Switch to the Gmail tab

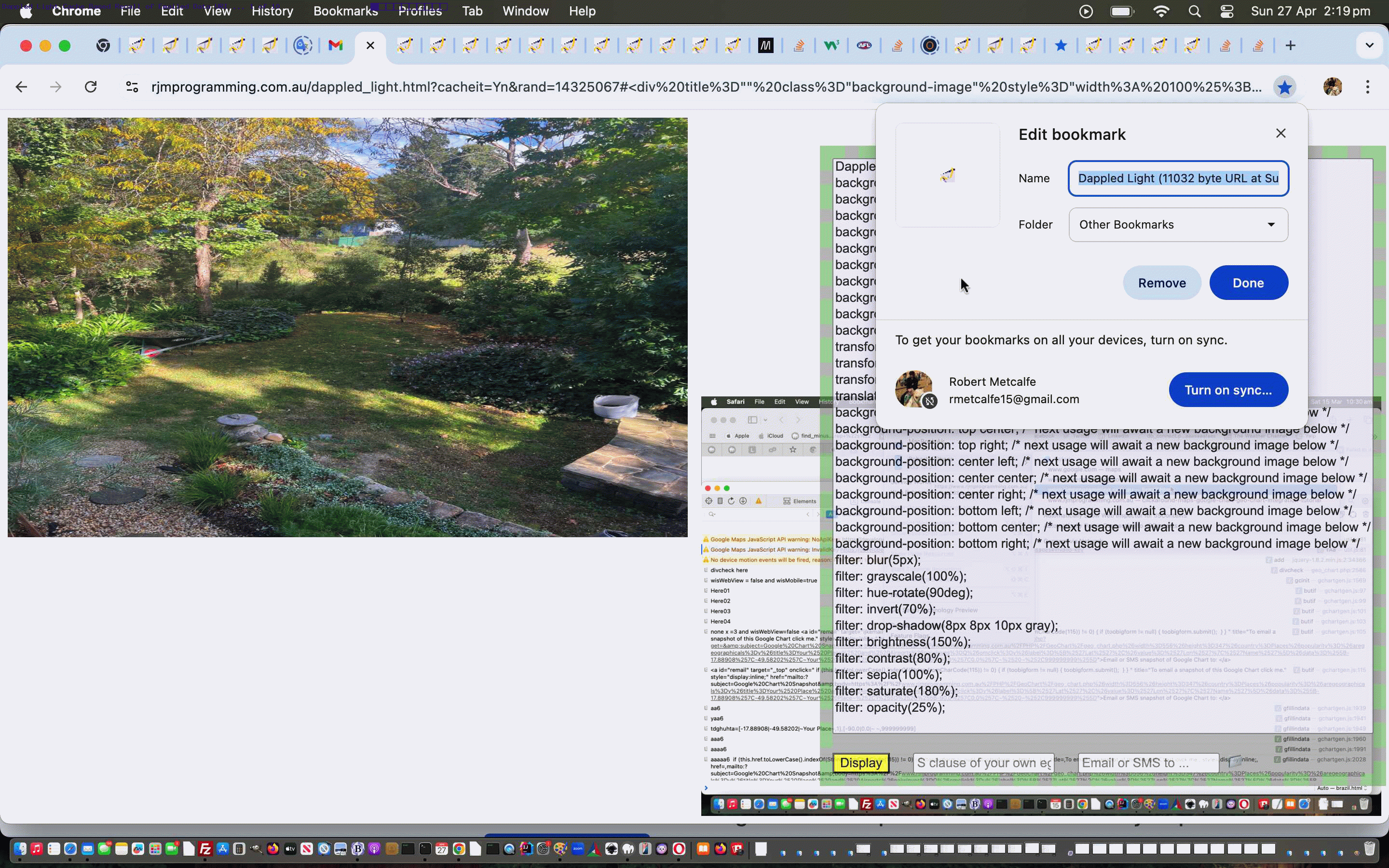click(335, 45)
